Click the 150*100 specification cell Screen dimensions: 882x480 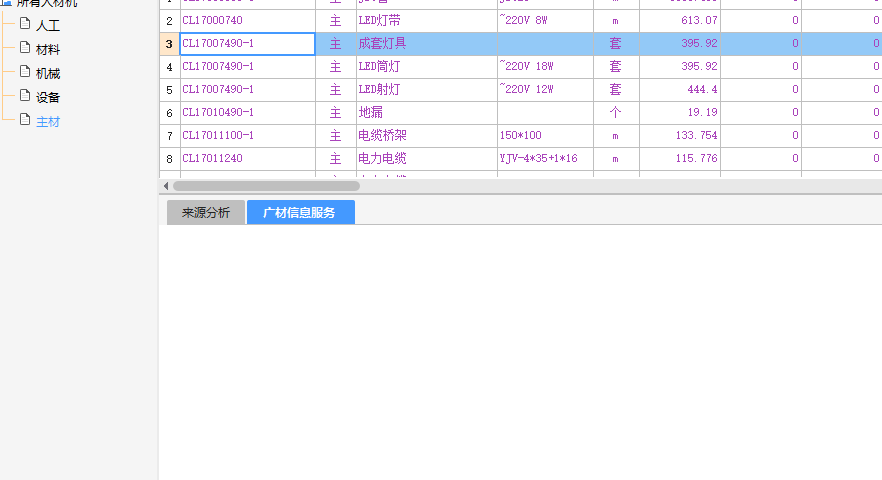point(545,136)
